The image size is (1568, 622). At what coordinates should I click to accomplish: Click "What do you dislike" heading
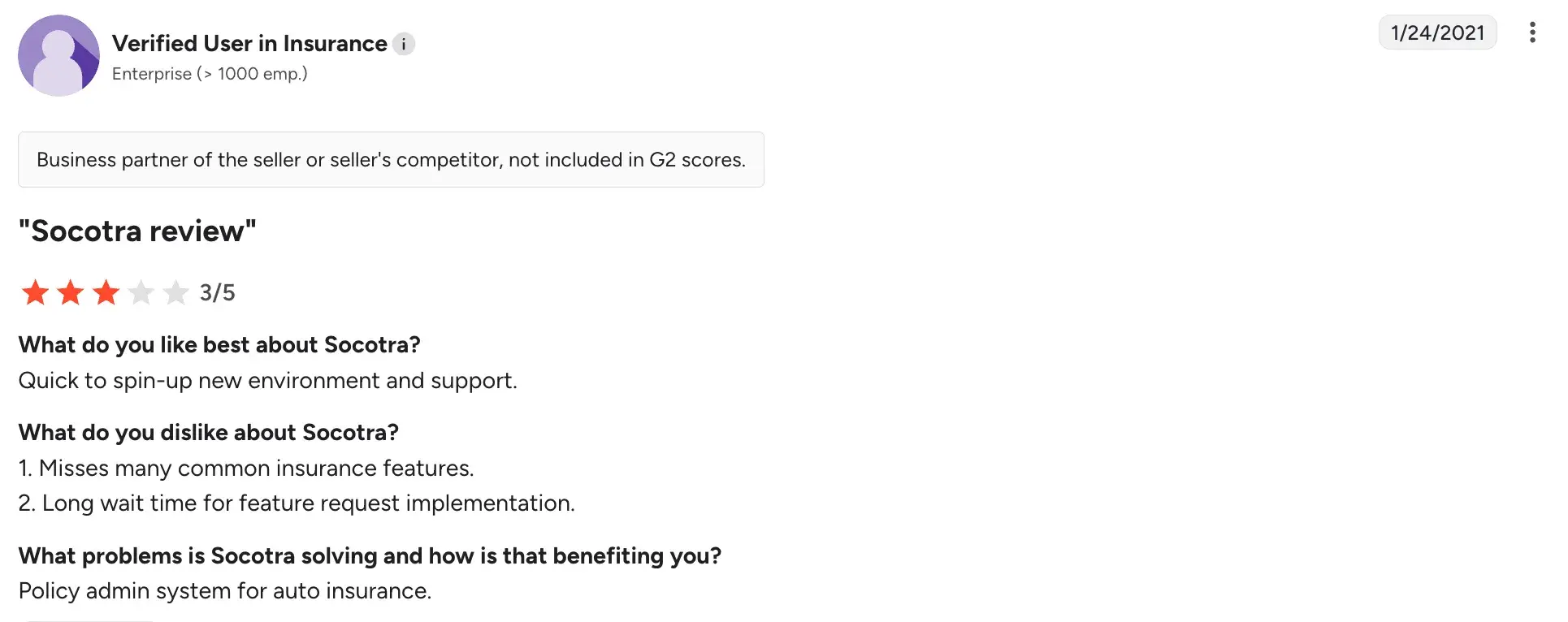pyautogui.click(x=209, y=433)
